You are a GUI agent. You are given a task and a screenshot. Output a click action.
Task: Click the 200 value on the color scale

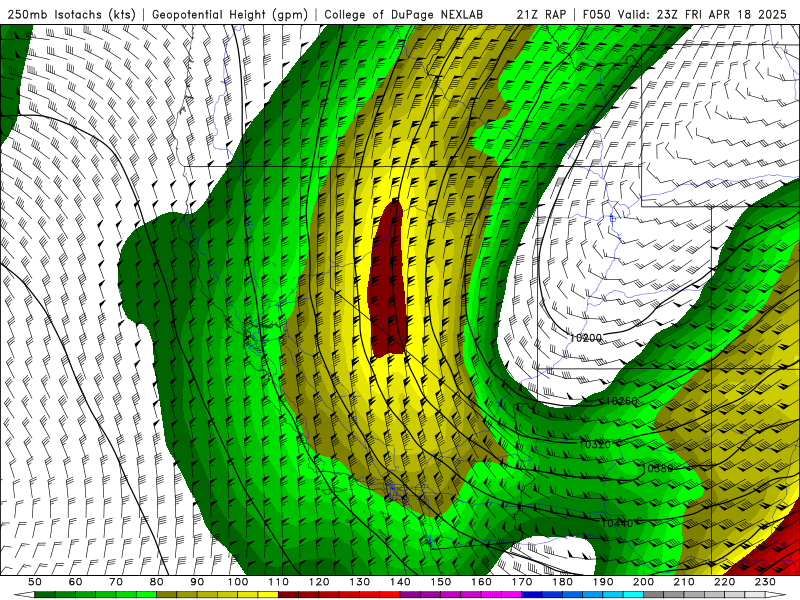tap(644, 582)
